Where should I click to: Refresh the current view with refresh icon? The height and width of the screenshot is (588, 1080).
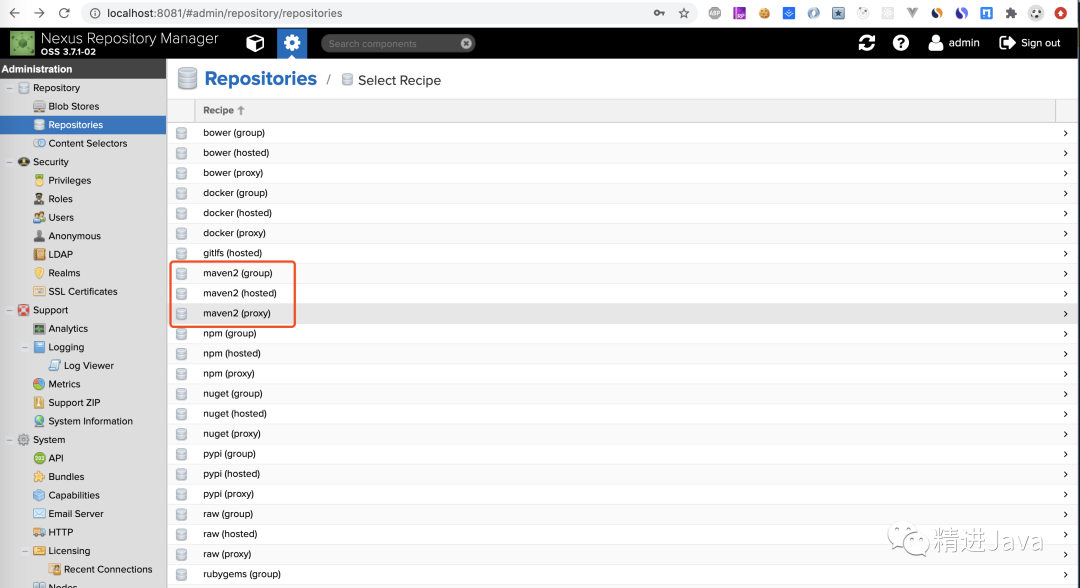point(866,43)
